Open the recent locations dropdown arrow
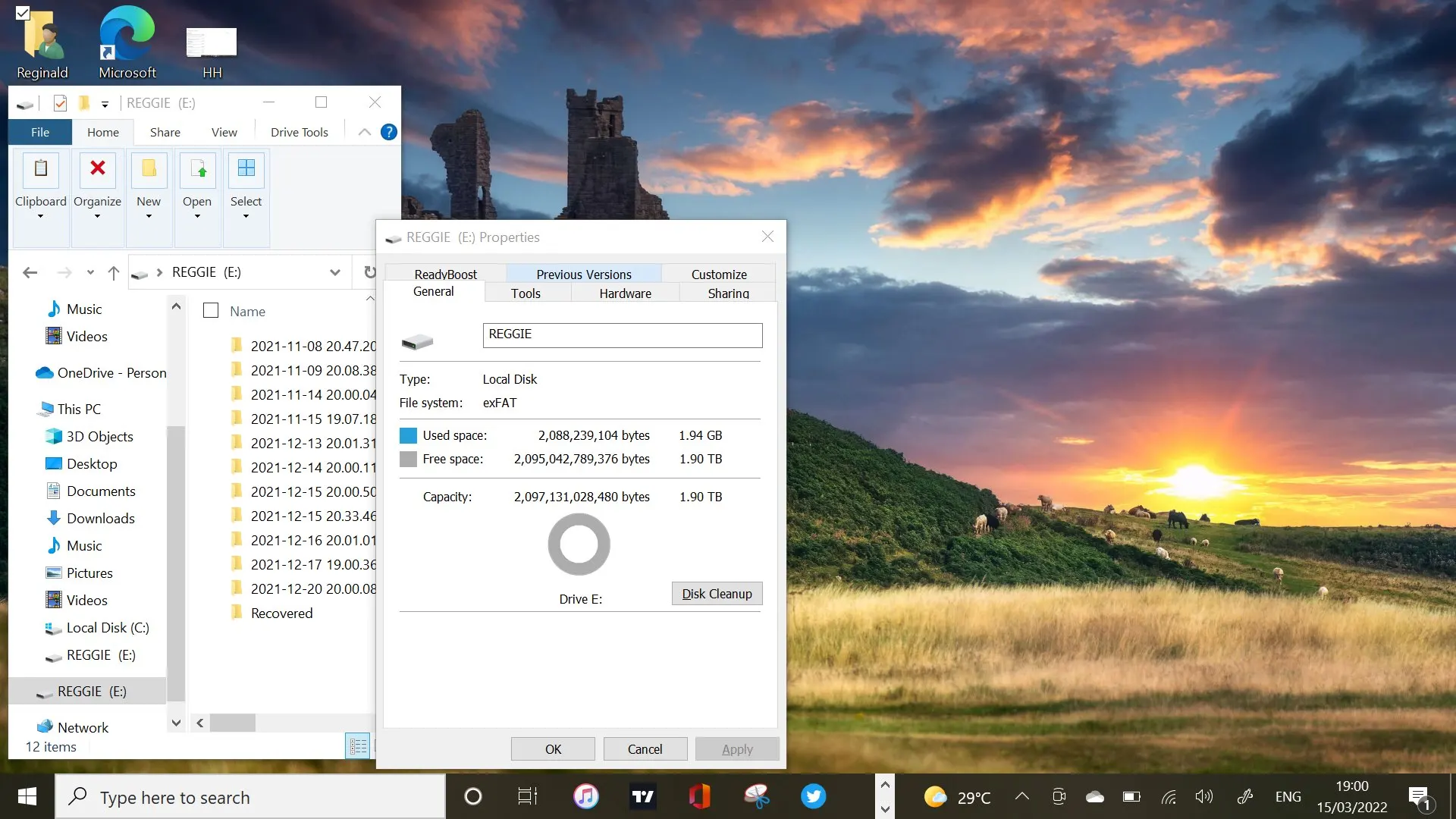This screenshot has height=819, width=1456. click(90, 272)
